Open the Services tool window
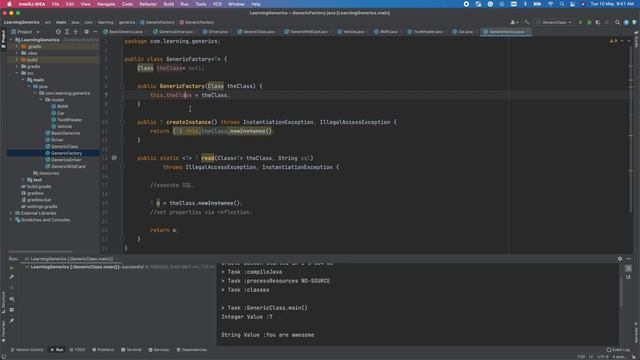640x360 pixels. point(159,350)
